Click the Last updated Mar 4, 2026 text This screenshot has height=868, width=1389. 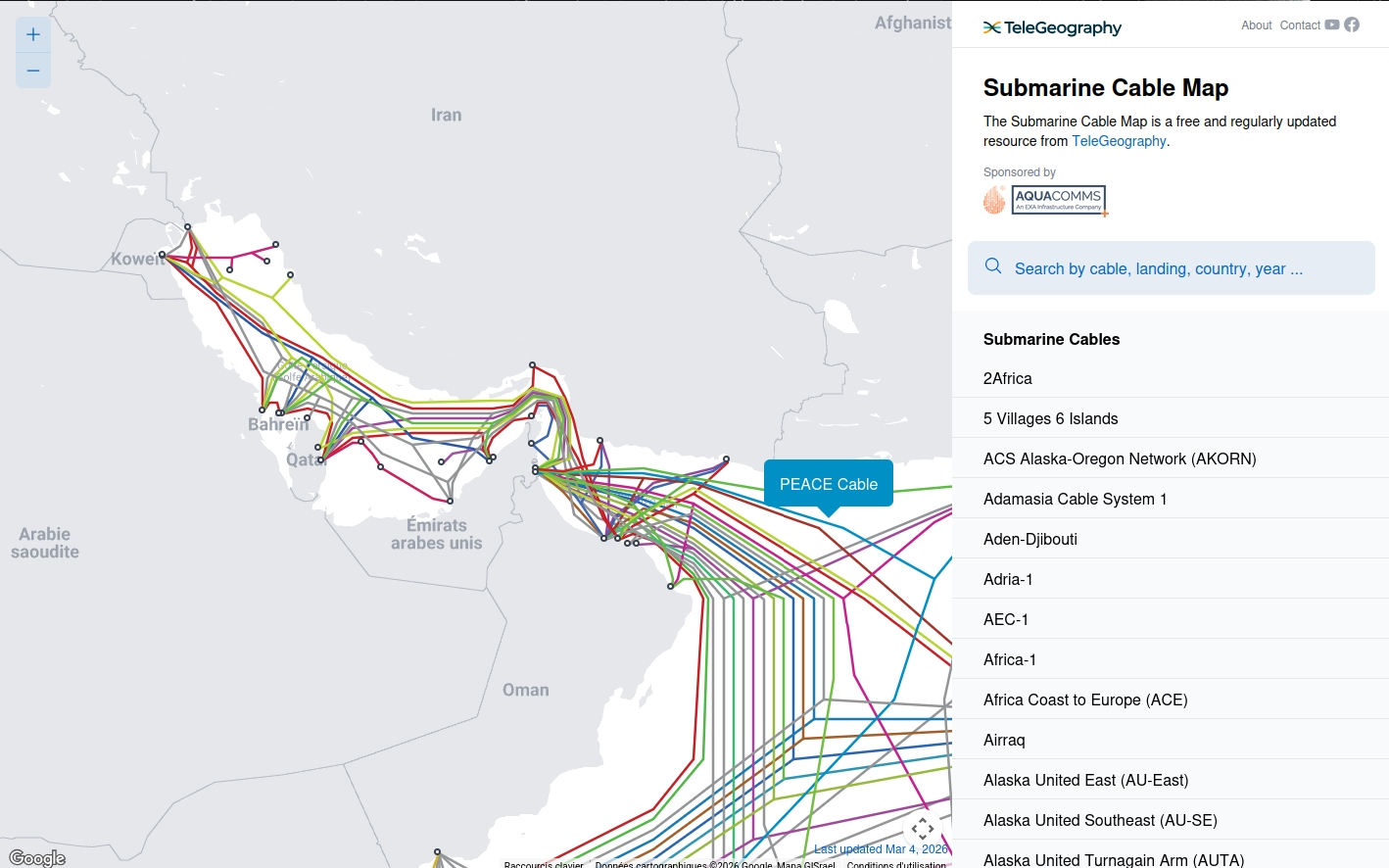(x=881, y=849)
